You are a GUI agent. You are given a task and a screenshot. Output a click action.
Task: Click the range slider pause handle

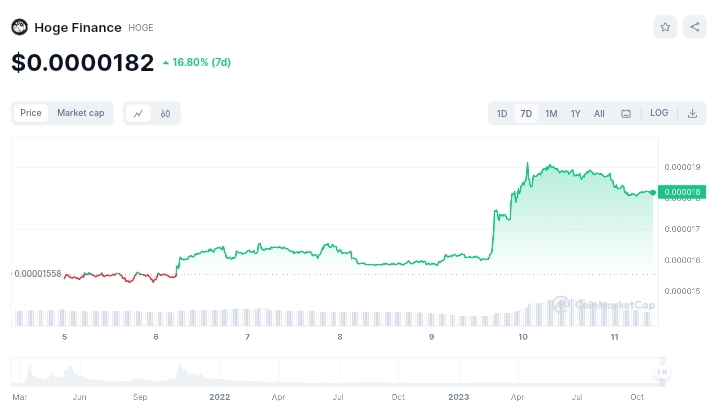click(662, 372)
